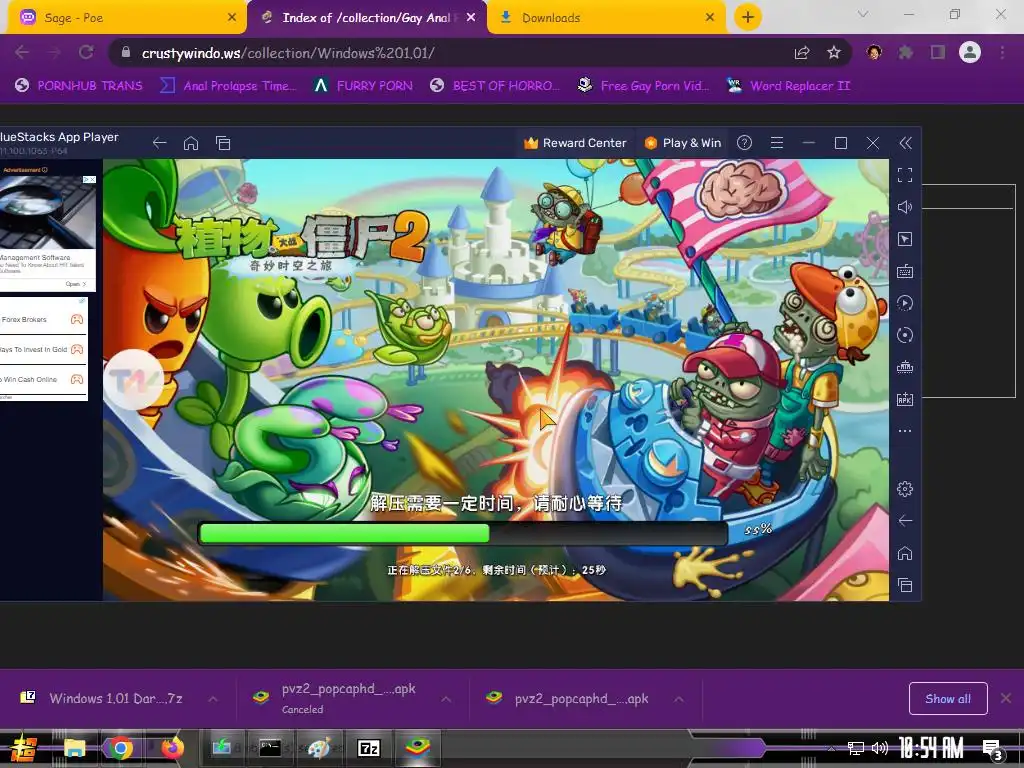Open File Explorer from the taskbar
Viewport: 1024px width, 768px height.
pos(74,748)
